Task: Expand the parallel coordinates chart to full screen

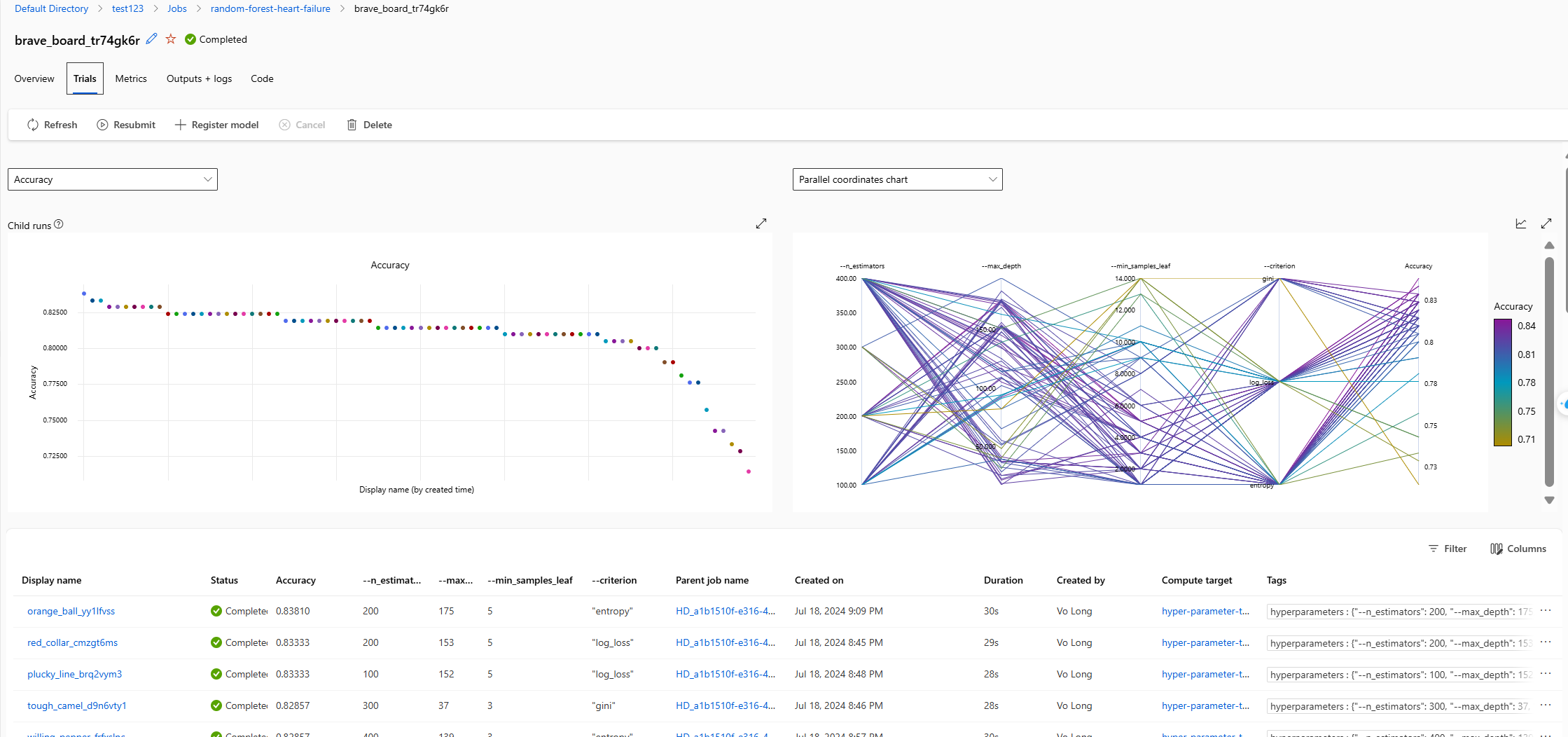Action: (x=1546, y=223)
